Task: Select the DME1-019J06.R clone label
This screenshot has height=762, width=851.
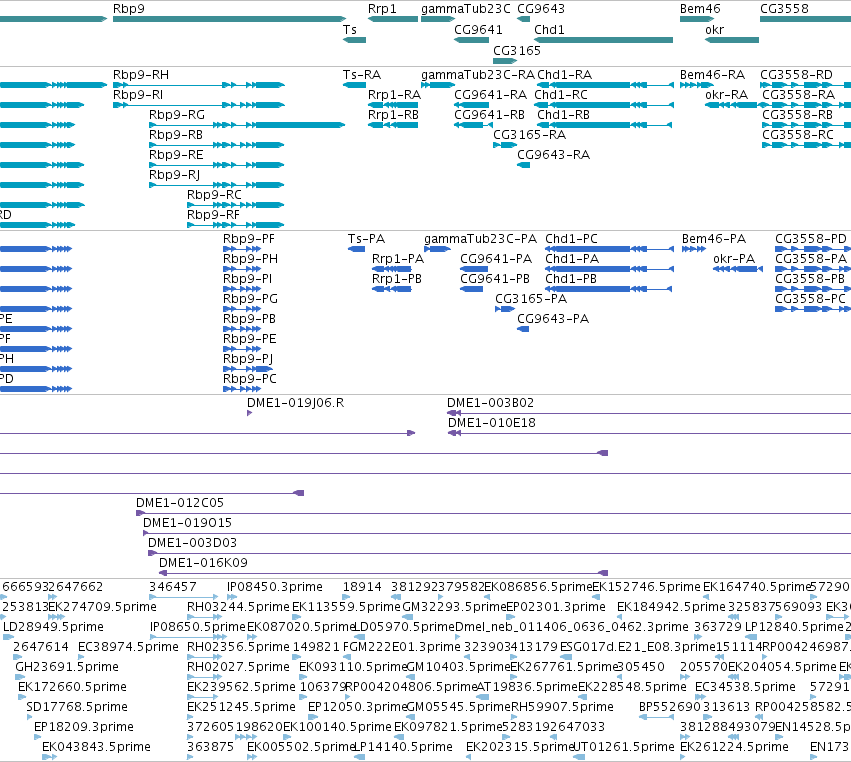Action: (x=295, y=403)
